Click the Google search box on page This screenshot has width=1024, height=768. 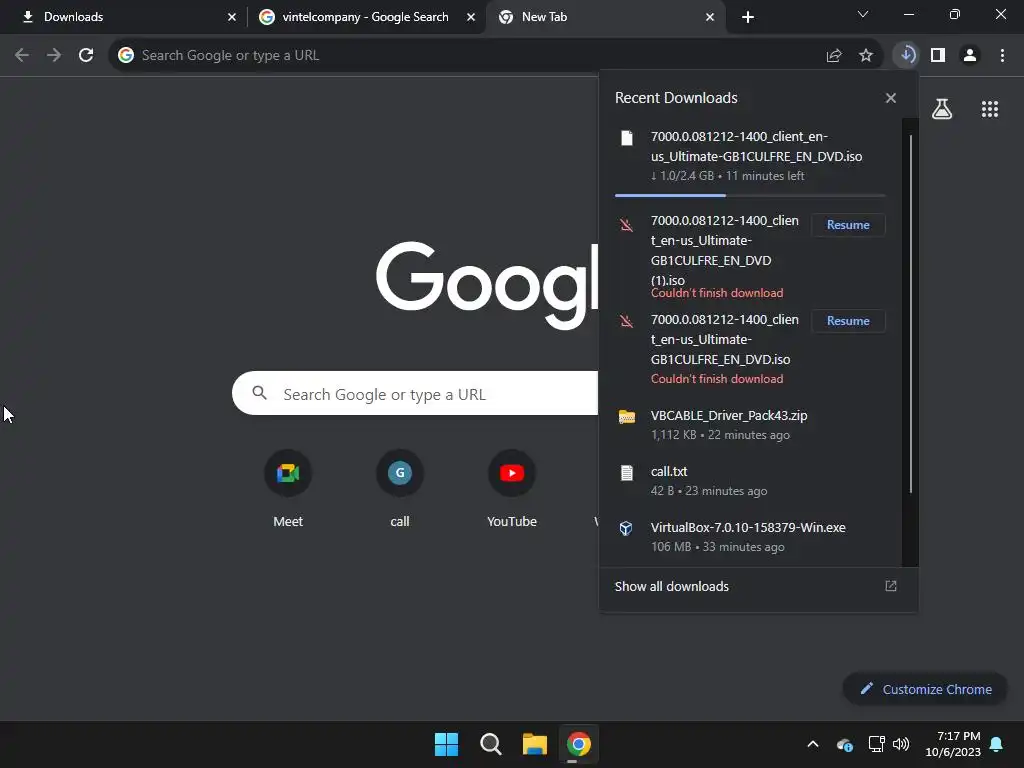tap(415, 393)
